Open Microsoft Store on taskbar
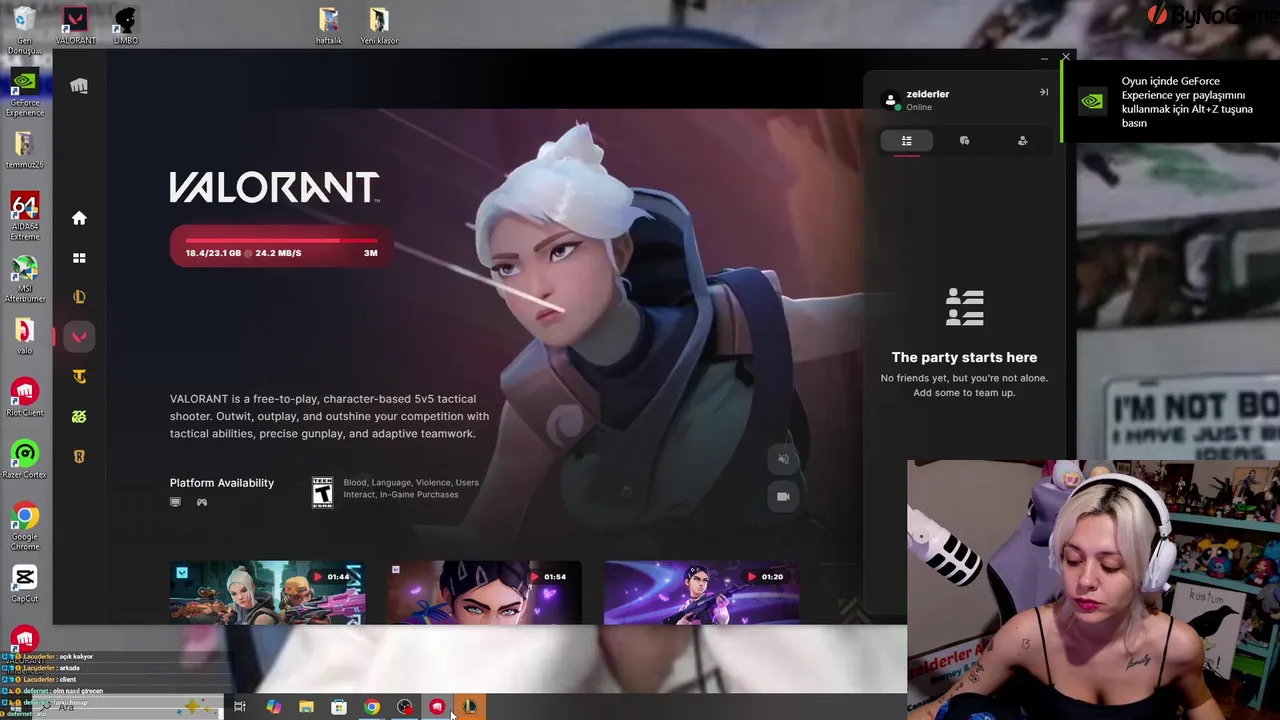The height and width of the screenshot is (720, 1280). [339, 707]
